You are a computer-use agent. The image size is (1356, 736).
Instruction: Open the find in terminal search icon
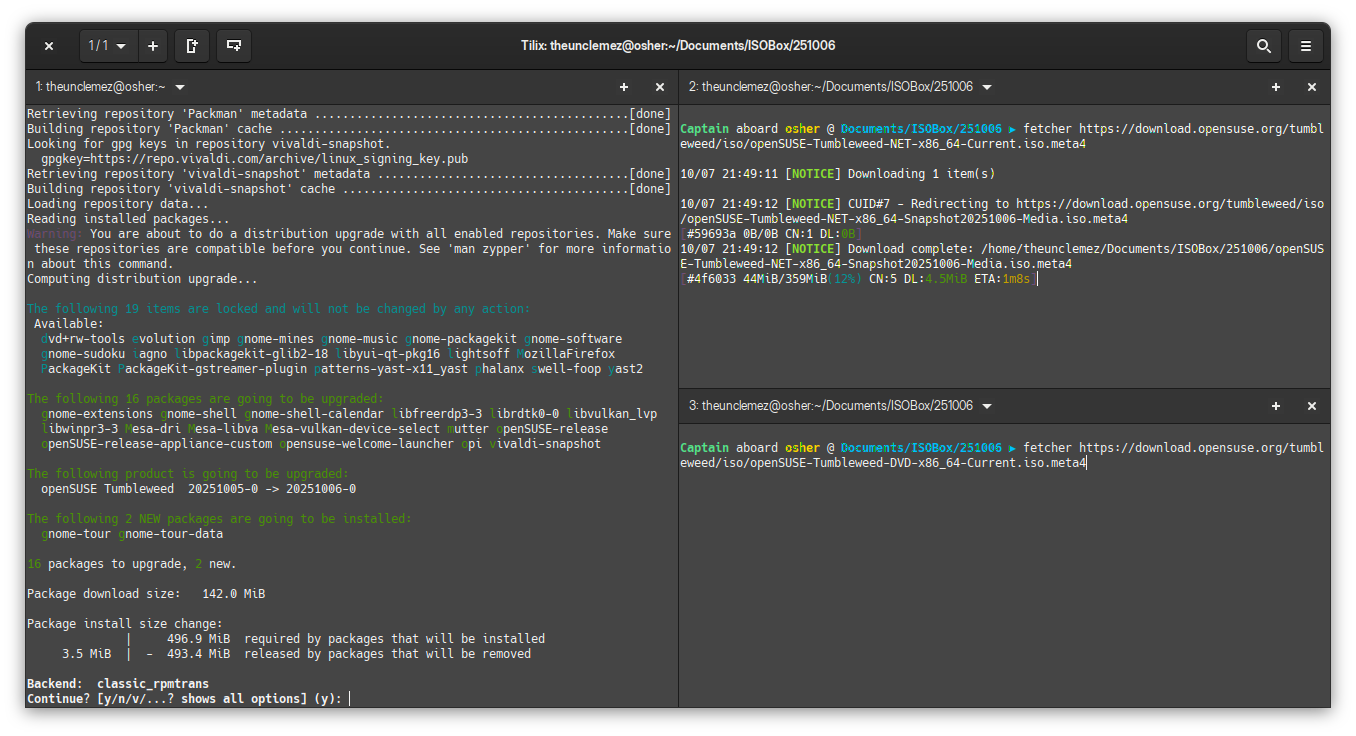[1264, 46]
